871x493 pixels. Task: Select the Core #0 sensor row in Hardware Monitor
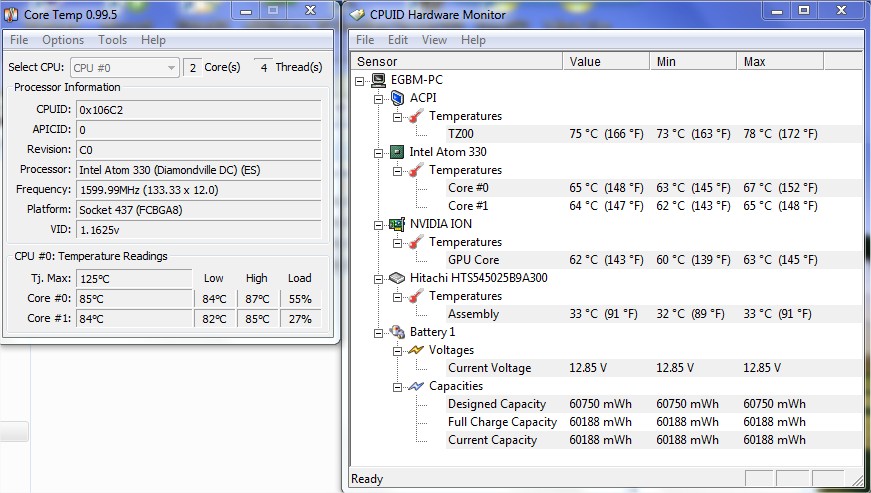coord(653,188)
